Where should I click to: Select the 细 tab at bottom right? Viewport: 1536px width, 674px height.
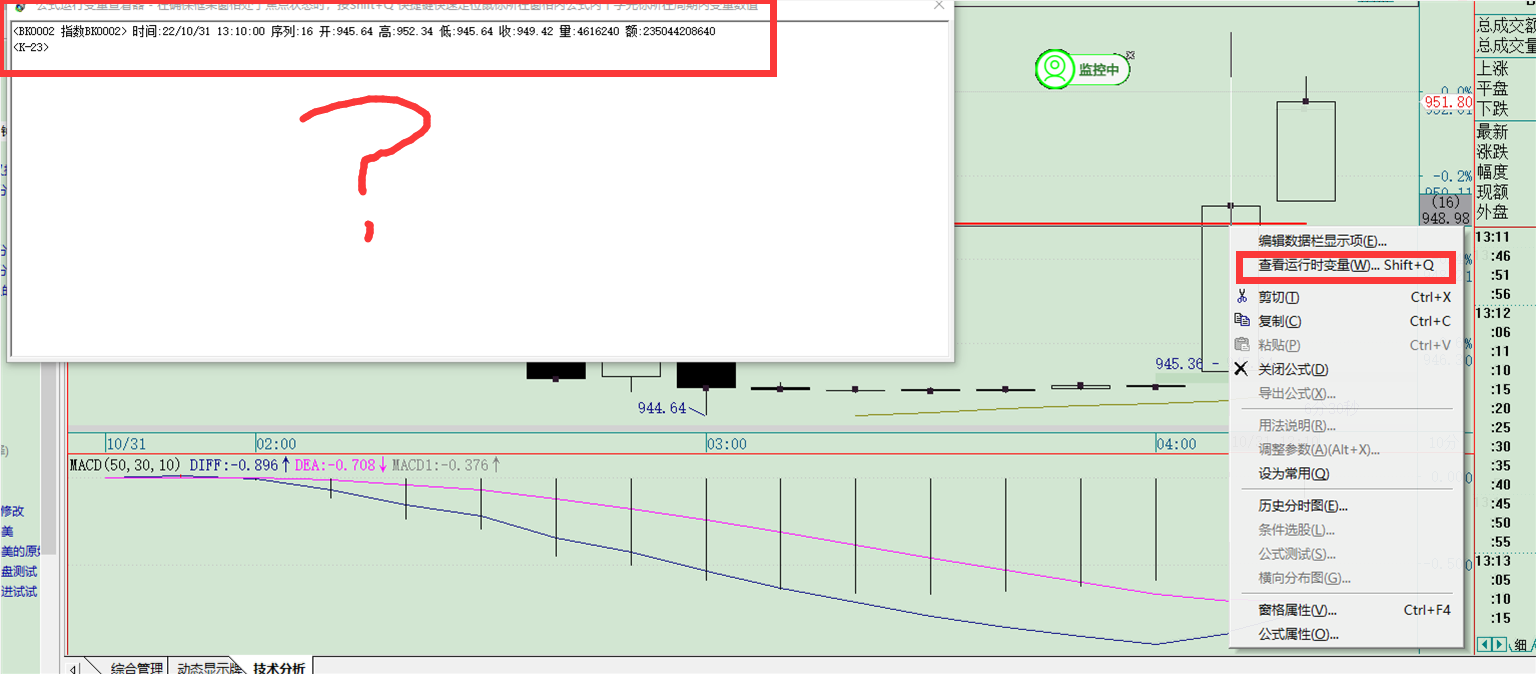pos(1521,645)
